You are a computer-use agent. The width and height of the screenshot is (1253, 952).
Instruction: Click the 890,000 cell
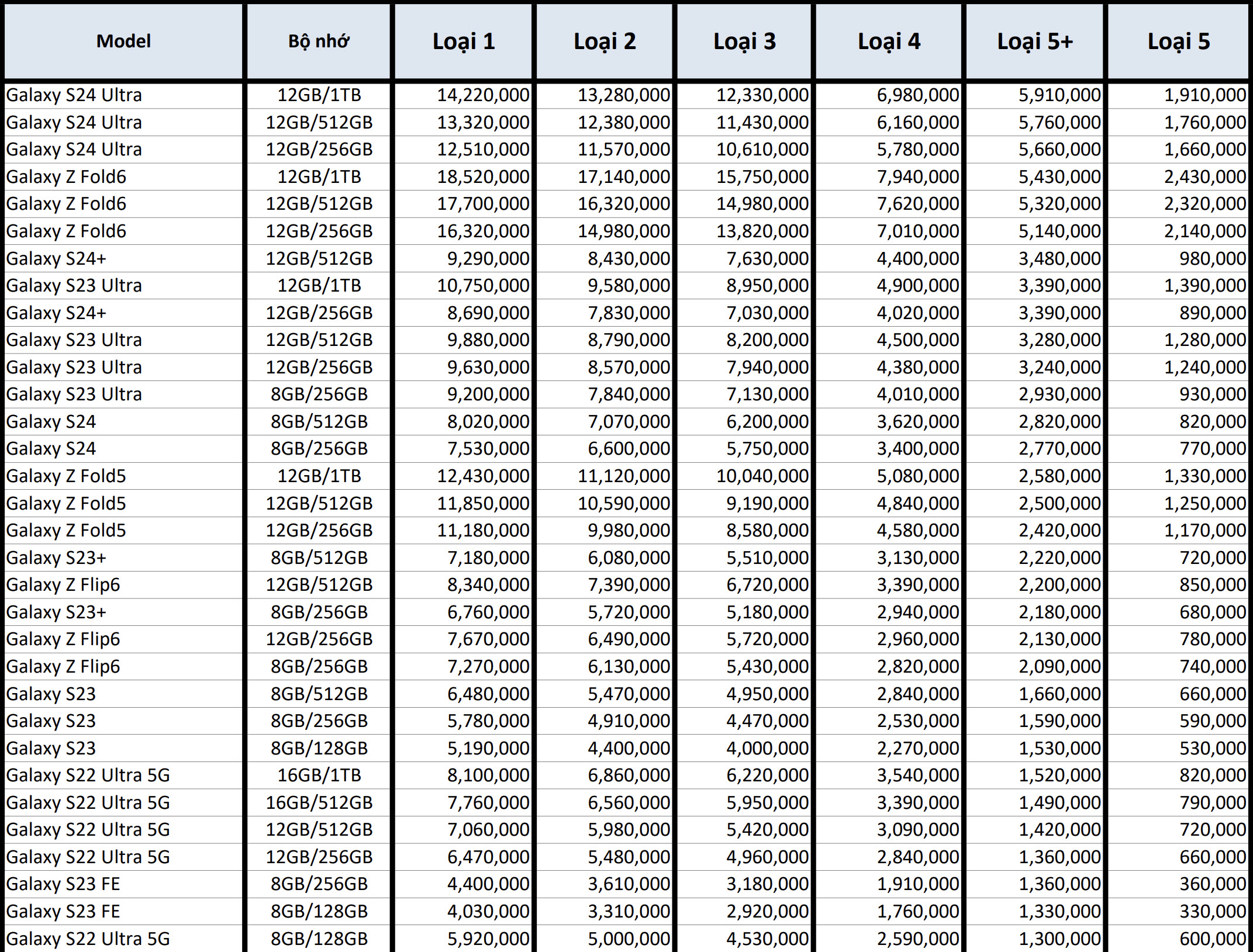(x=1179, y=313)
